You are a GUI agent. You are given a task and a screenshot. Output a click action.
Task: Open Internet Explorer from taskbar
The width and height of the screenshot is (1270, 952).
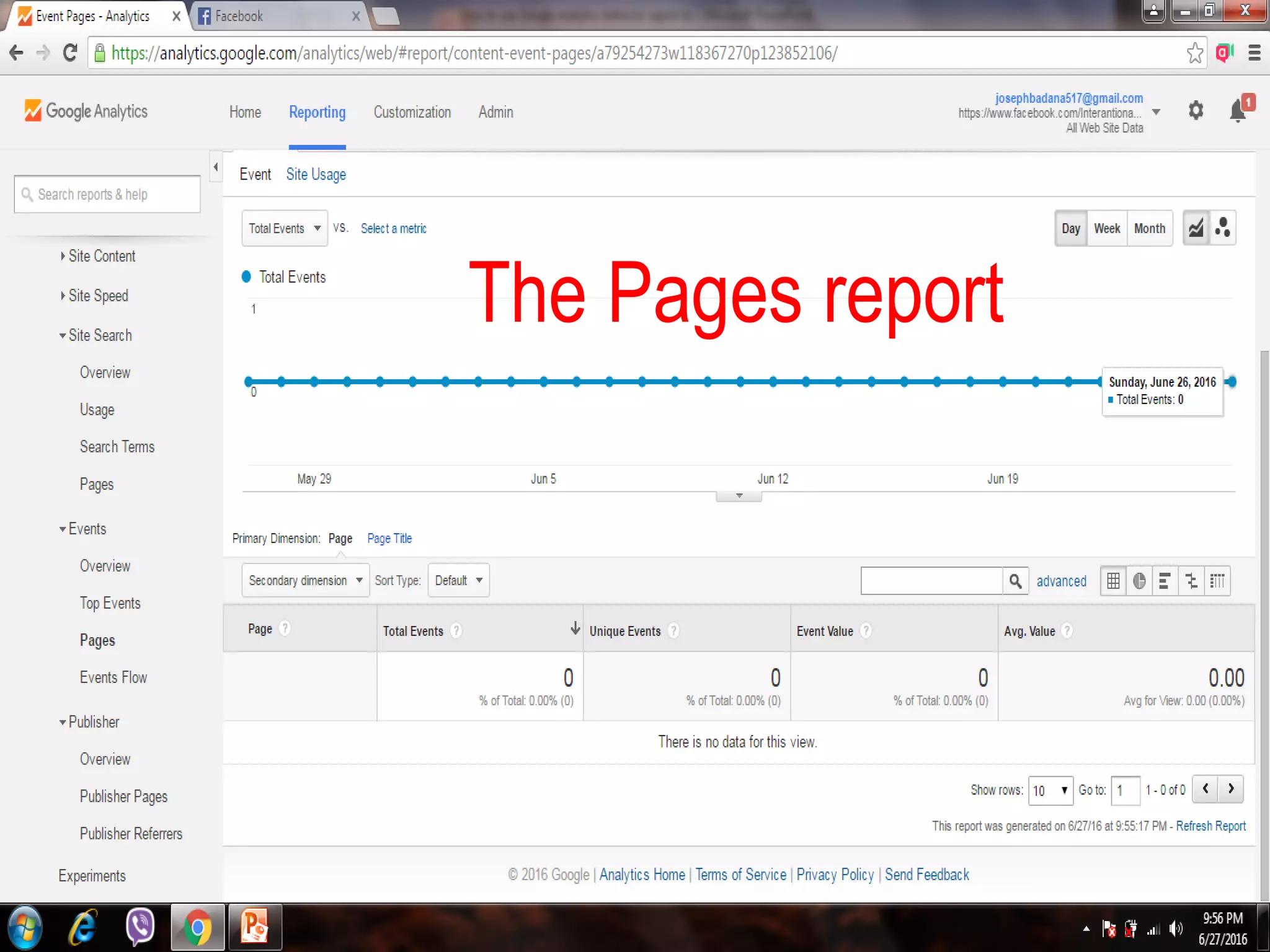tap(82, 927)
